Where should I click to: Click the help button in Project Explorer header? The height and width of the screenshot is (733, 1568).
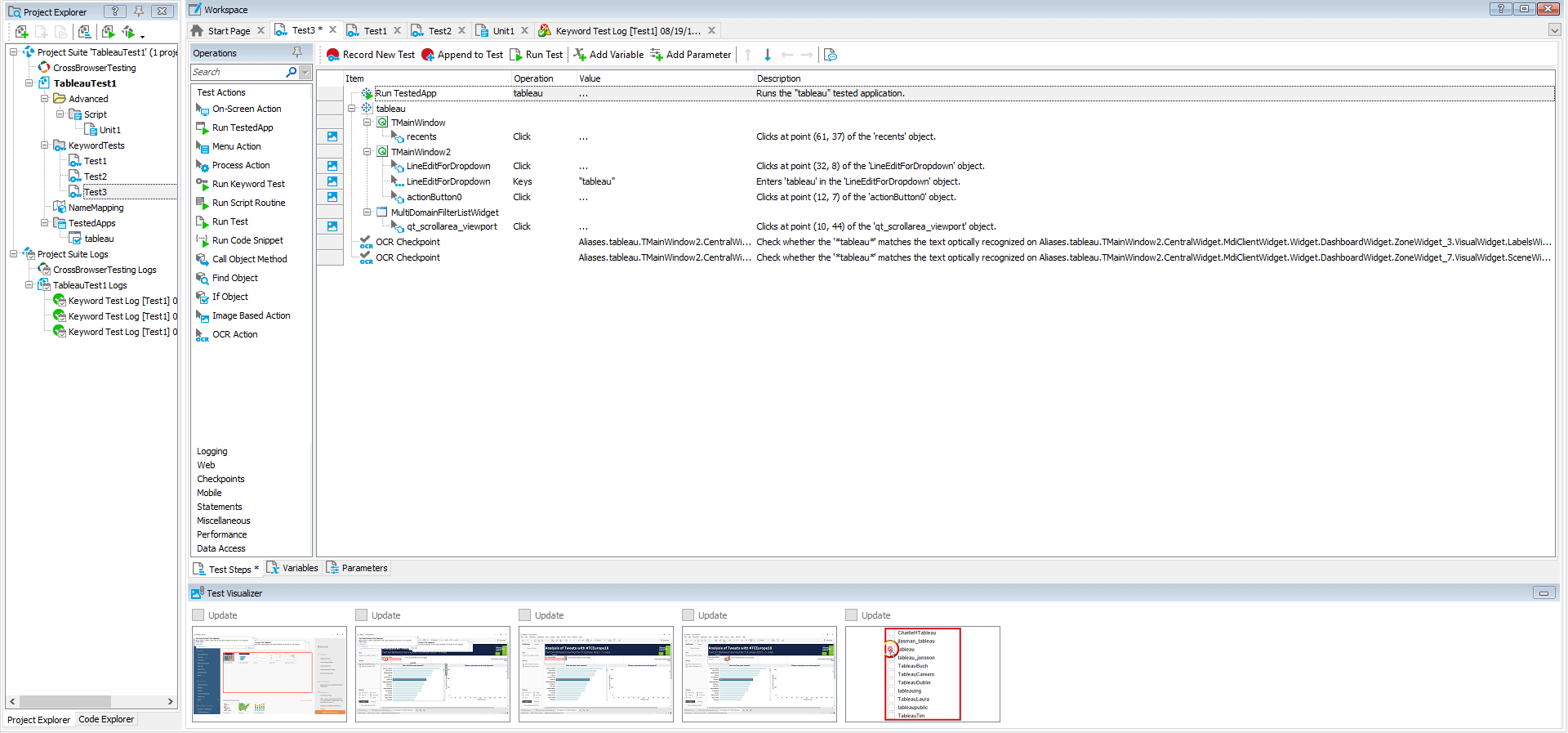(x=115, y=11)
